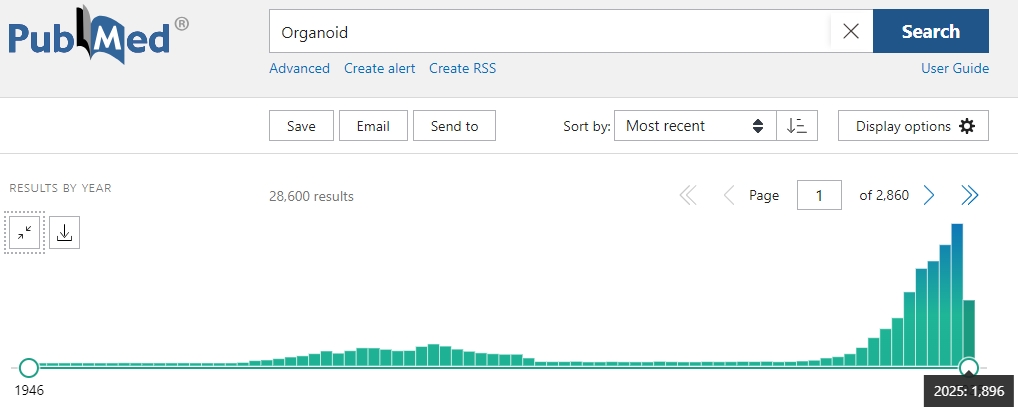Click the Search button
The image size is (1018, 411).
pyautogui.click(x=930, y=31)
